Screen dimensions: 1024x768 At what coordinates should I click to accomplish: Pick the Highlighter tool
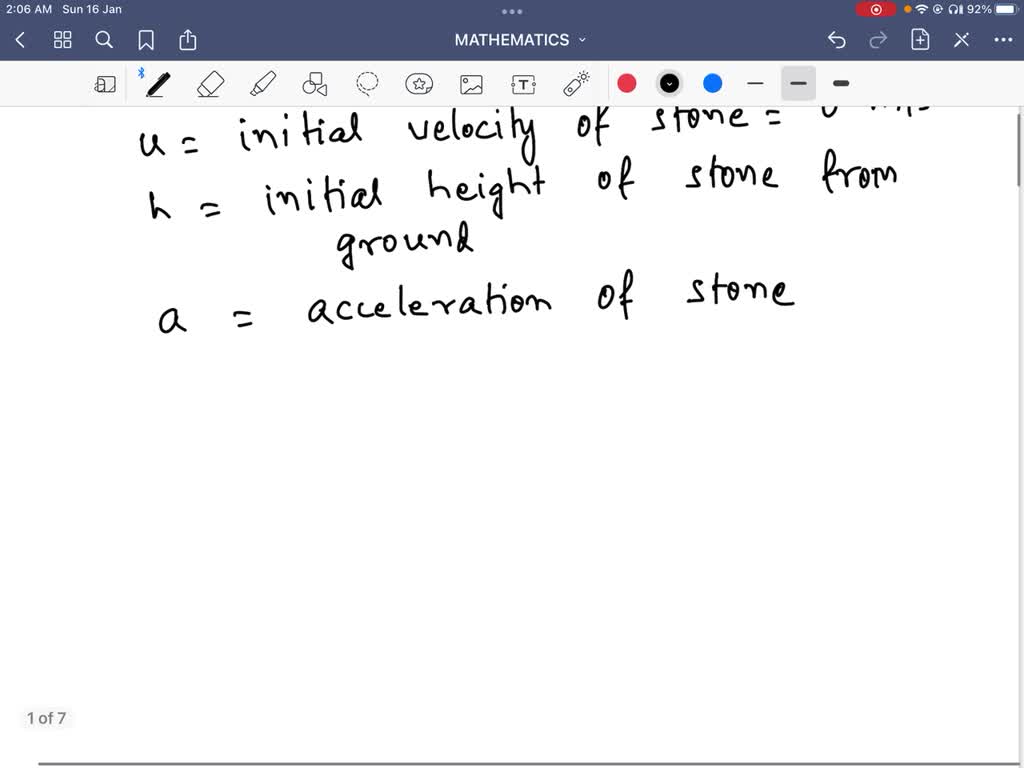pos(262,83)
